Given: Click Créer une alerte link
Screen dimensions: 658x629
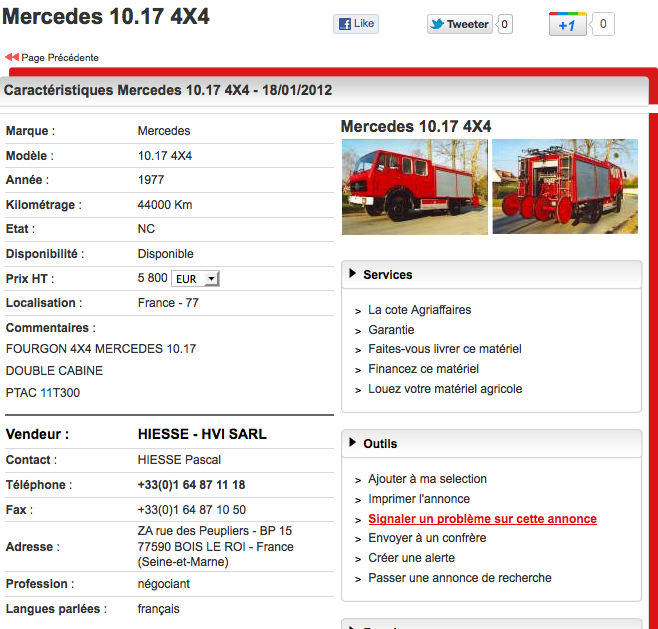Looking at the screenshot, I should pos(411,558).
